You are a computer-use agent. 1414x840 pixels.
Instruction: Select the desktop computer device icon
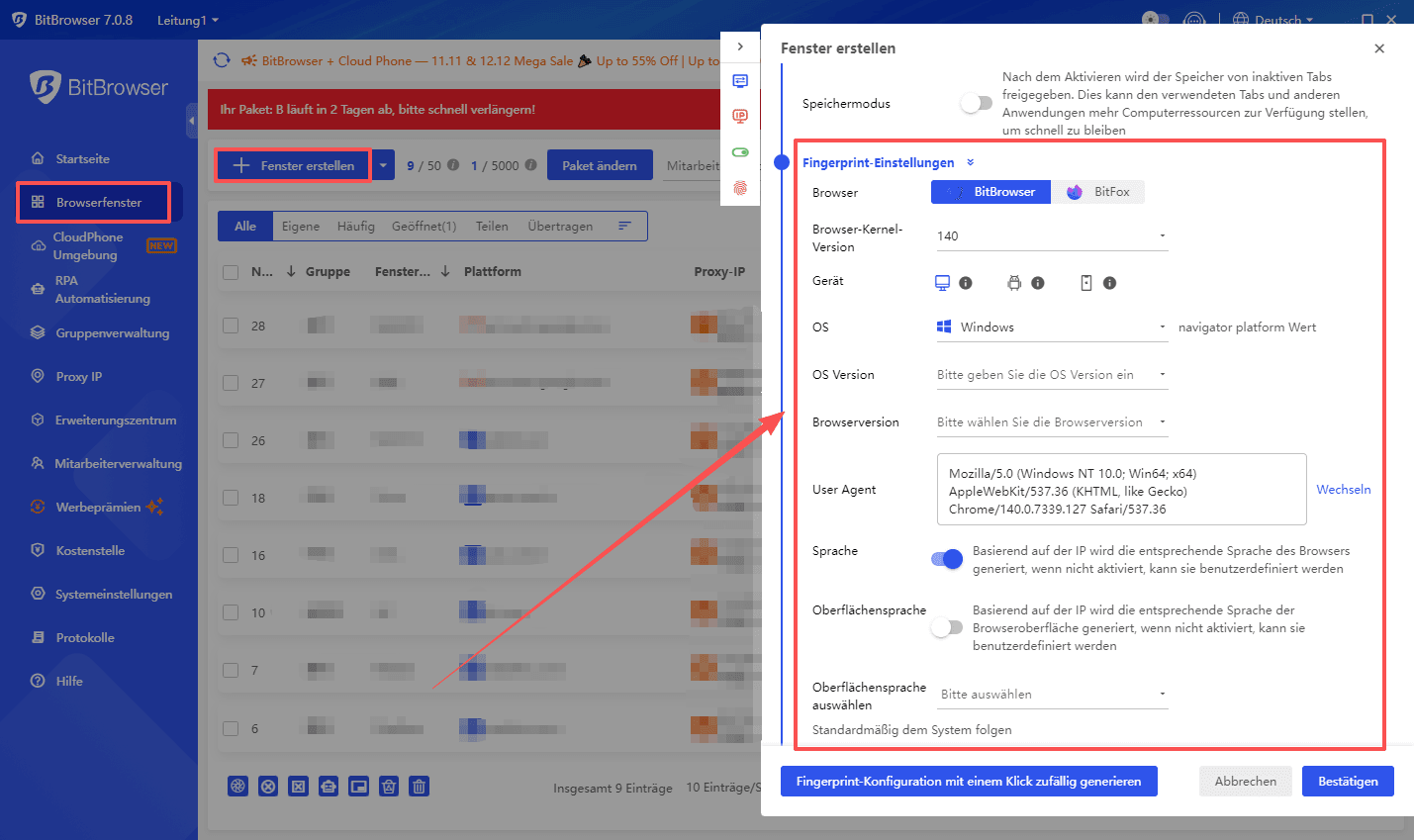coord(942,283)
